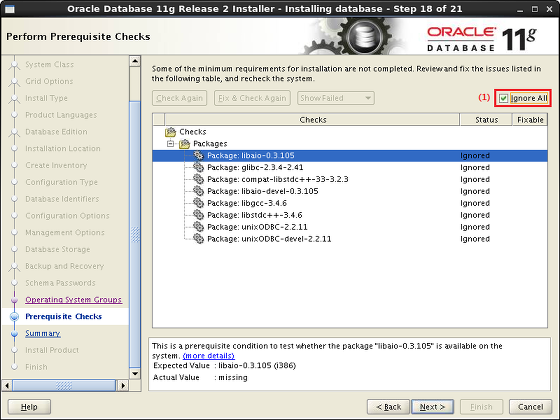Cancel the installation

coord(530,407)
